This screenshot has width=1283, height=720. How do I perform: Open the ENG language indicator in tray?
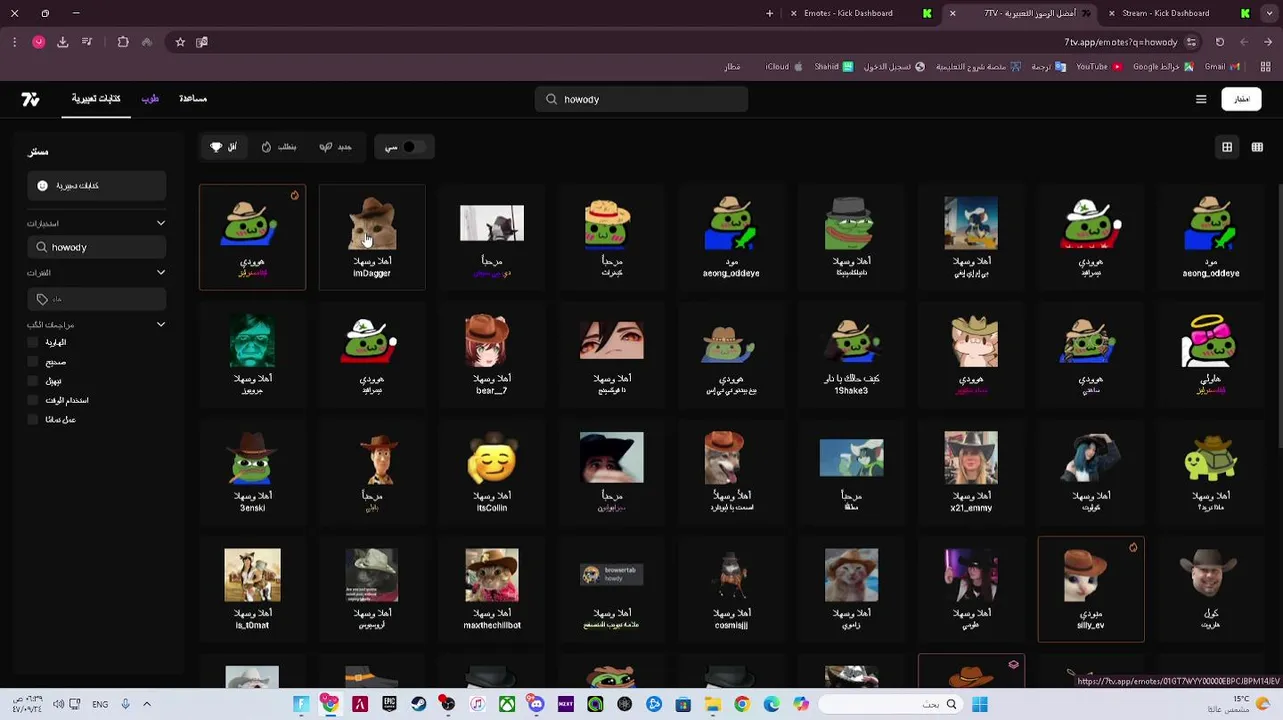pyautogui.click(x=100, y=704)
